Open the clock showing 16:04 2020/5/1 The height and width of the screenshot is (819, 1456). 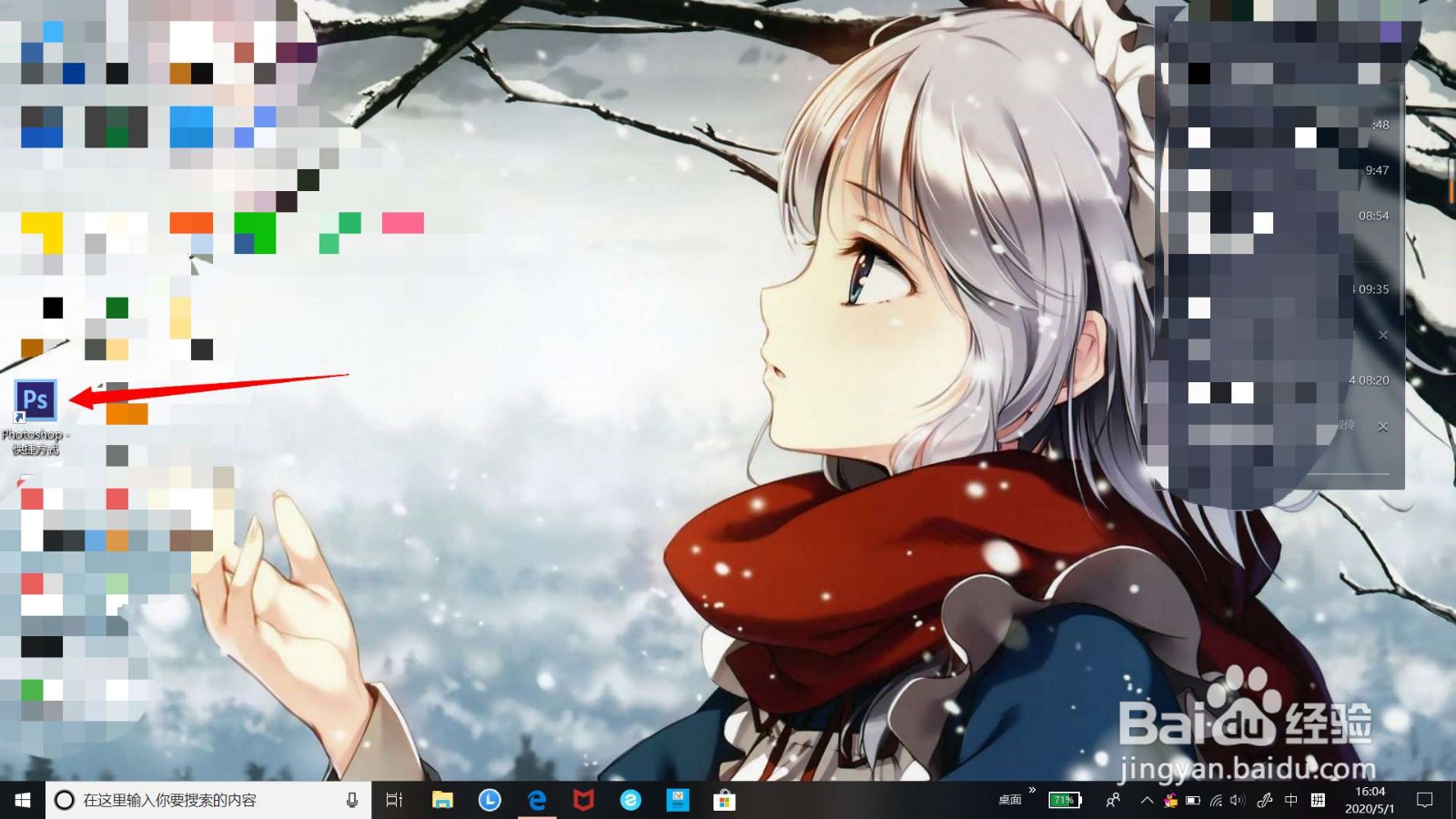pyautogui.click(x=1370, y=800)
